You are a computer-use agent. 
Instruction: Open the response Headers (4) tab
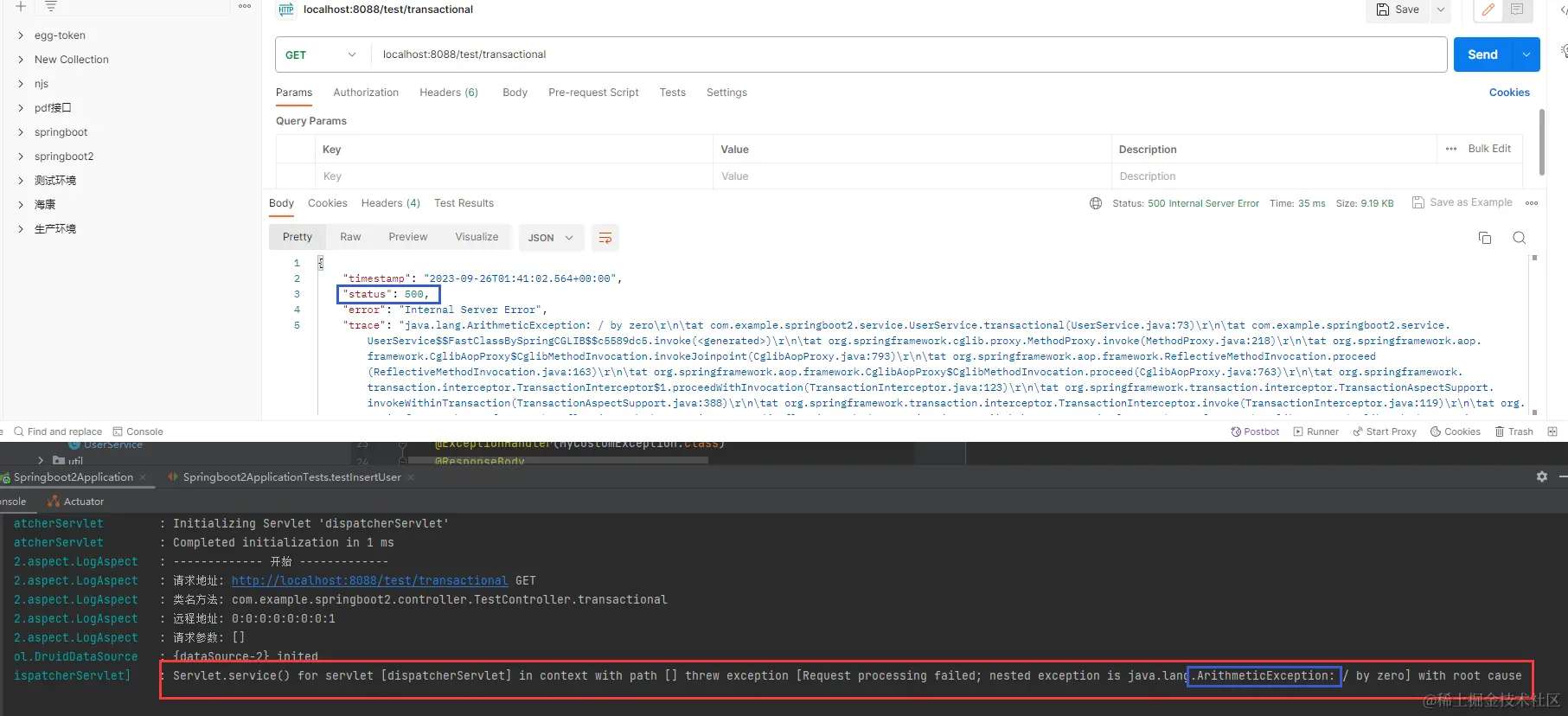tap(390, 203)
